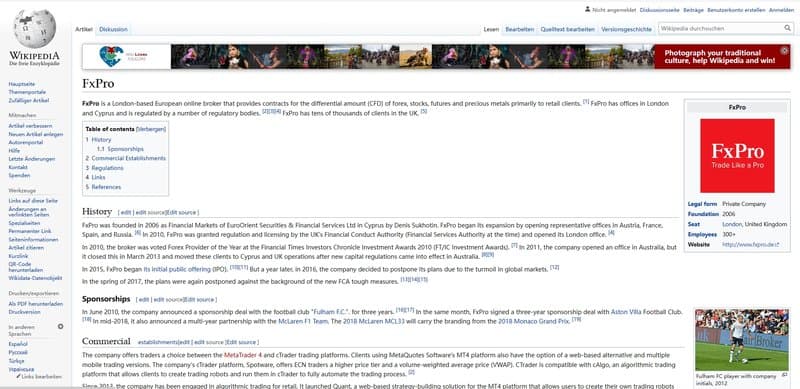800x389 pixels.
Task: Close the photo contest banner
Action: [784, 51]
